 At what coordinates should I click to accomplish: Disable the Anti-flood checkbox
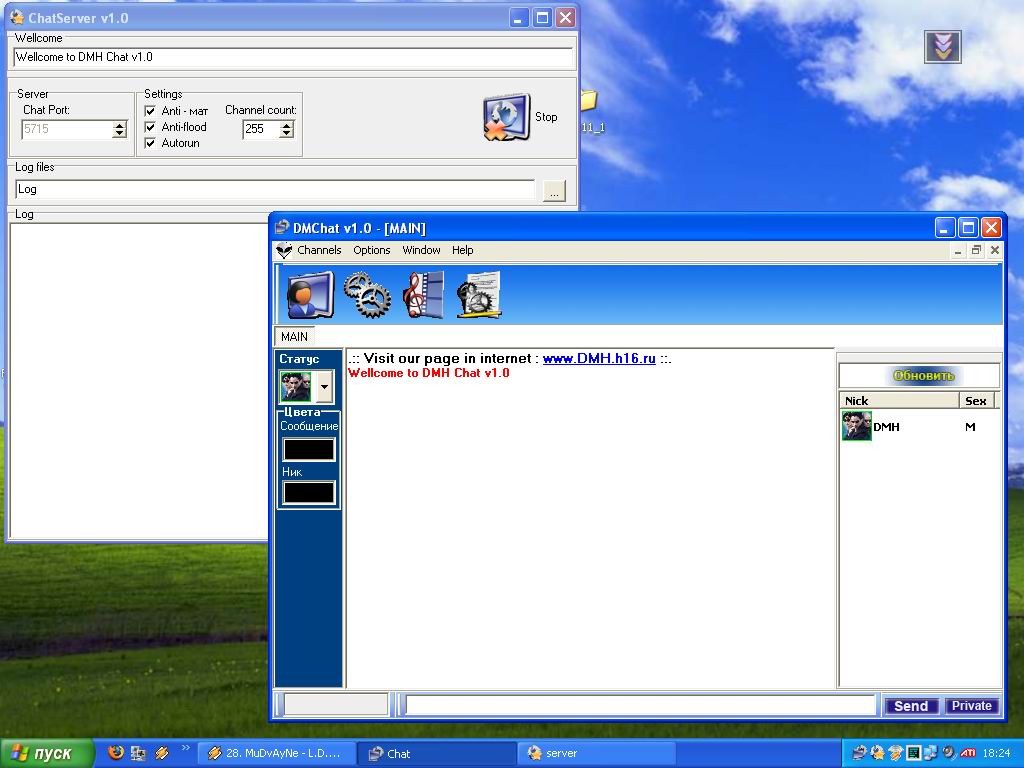point(151,127)
